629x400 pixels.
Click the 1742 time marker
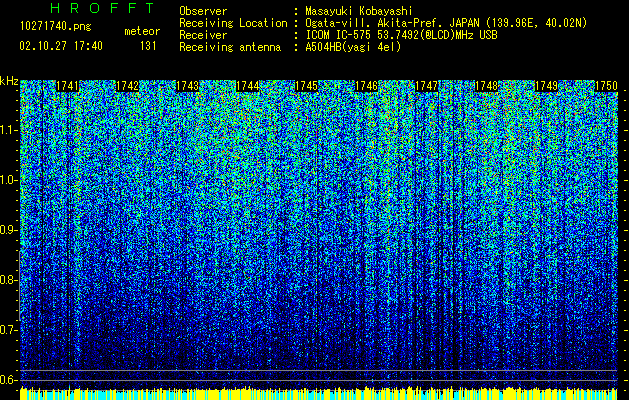click(x=127, y=86)
